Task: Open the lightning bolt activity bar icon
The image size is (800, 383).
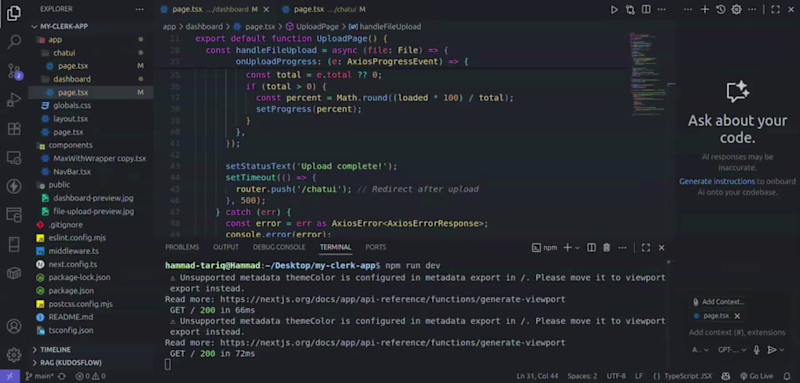Action: 14,186
